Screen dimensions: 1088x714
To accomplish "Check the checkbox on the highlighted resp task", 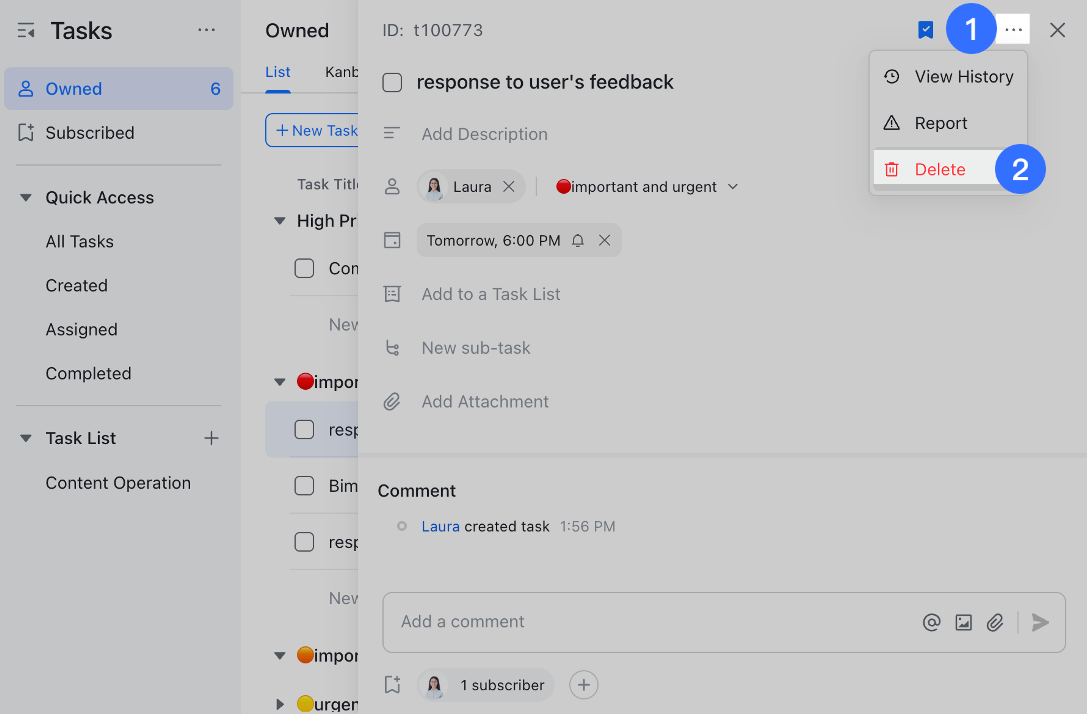I will [x=304, y=428].
